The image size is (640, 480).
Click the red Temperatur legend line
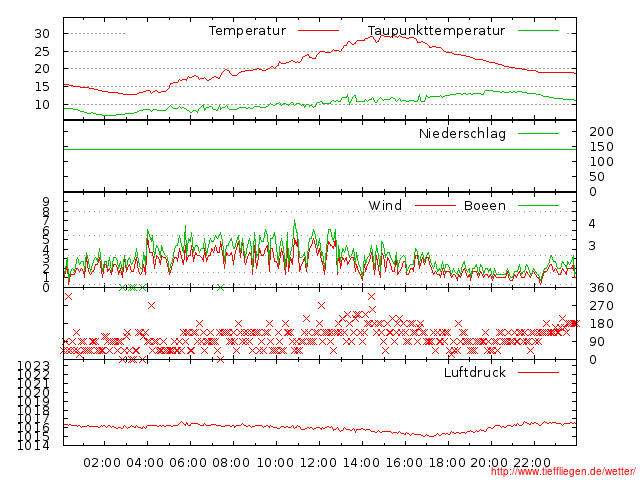point(318,31)
